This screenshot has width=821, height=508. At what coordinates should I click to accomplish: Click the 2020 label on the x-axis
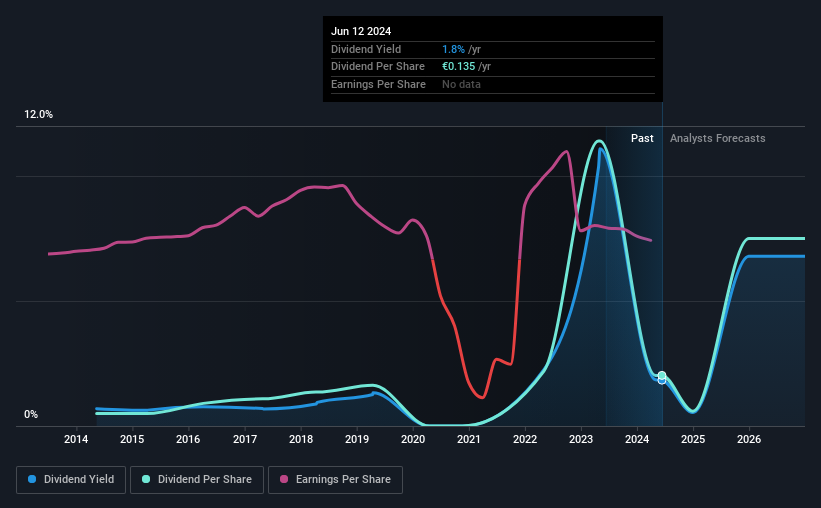[x=413, y=439]
